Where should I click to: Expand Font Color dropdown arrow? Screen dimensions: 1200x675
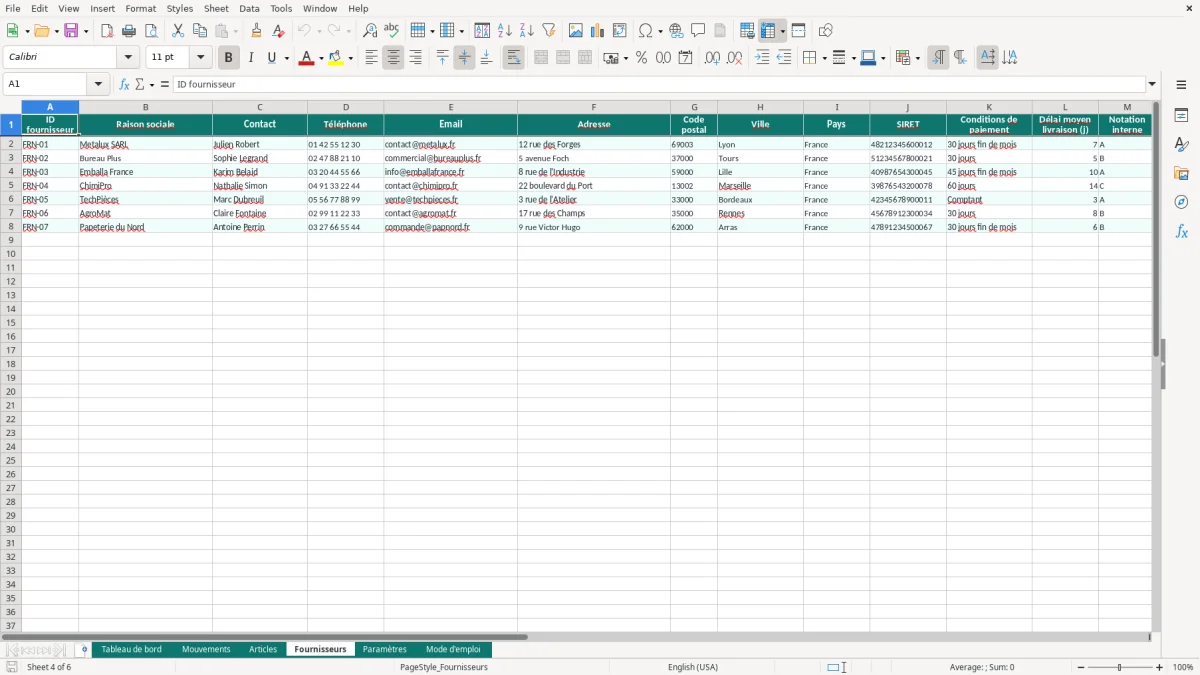pyautogui.click(x=320, y=58)
